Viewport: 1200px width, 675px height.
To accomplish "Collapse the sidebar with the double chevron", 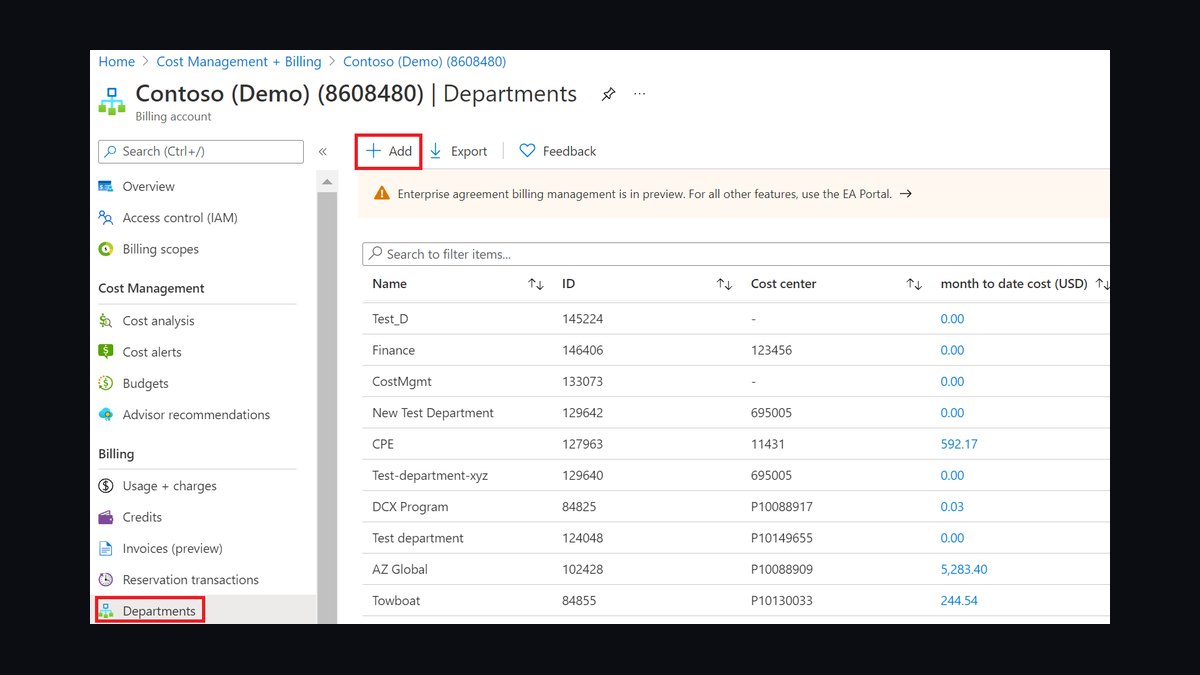I will tap(323, 152).
